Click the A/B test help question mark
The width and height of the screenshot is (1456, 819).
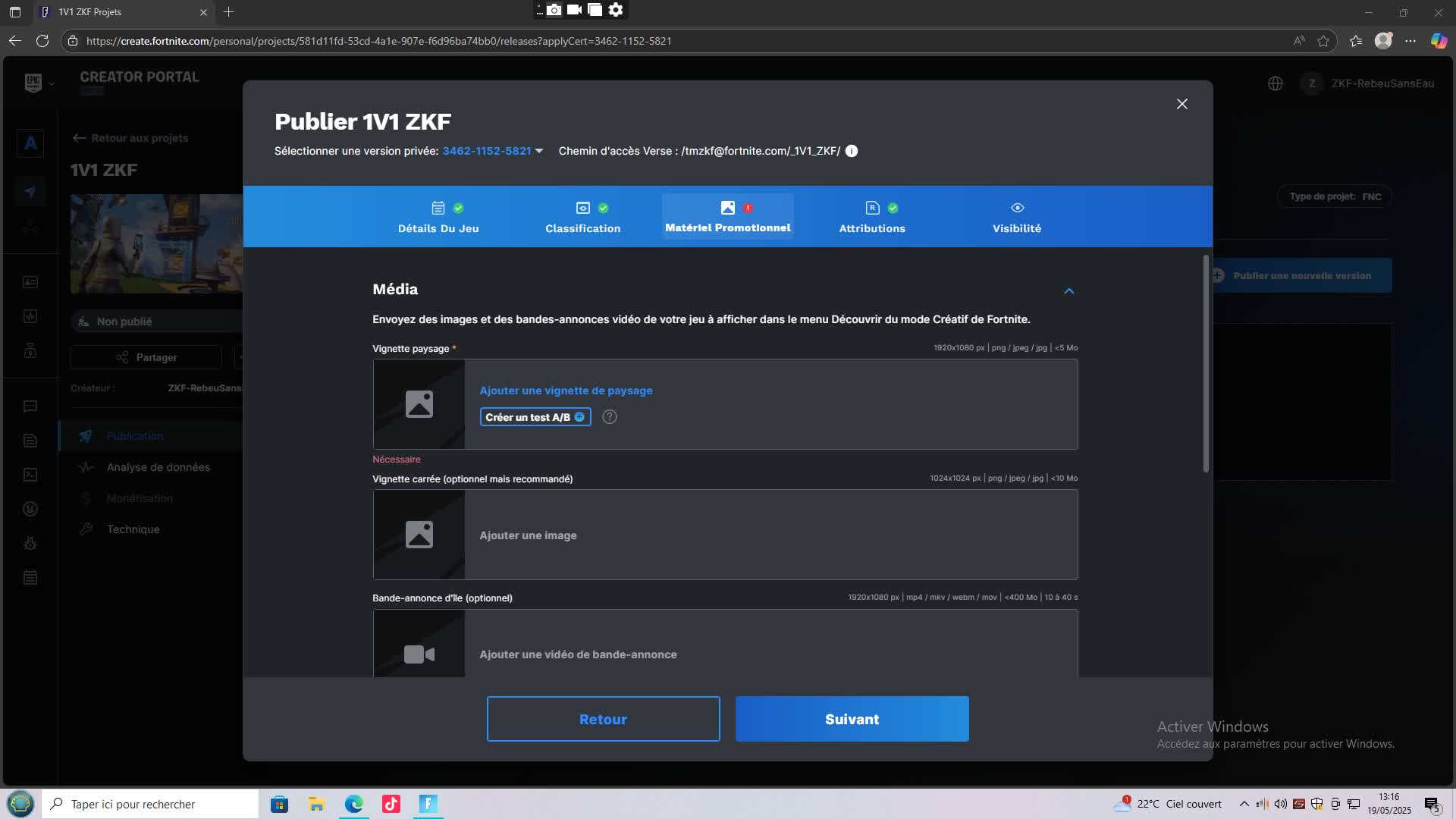pyautogui.click(x=609, y=417)
